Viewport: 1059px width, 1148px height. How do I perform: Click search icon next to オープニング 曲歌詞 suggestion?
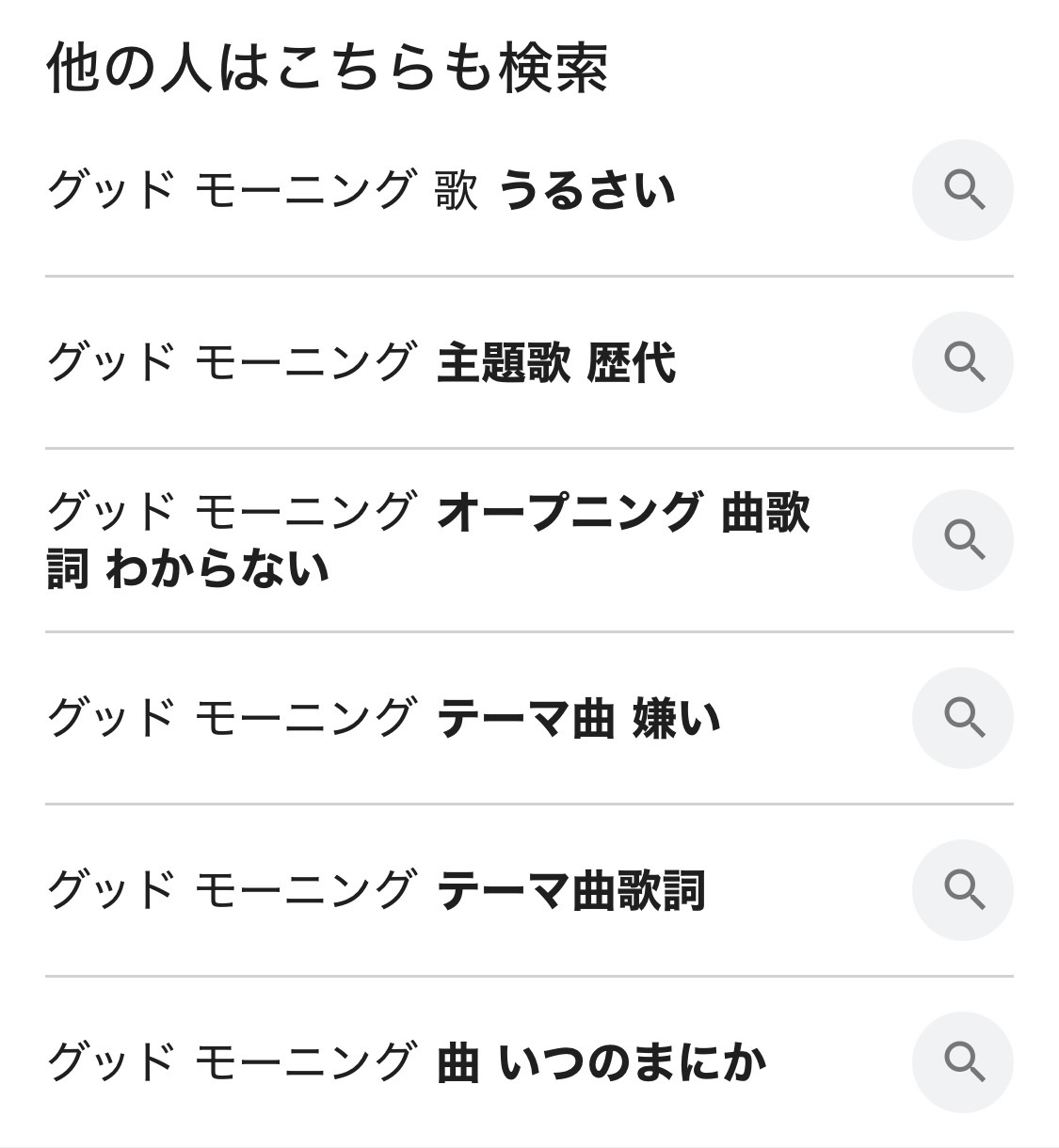[x=962, y=540]
